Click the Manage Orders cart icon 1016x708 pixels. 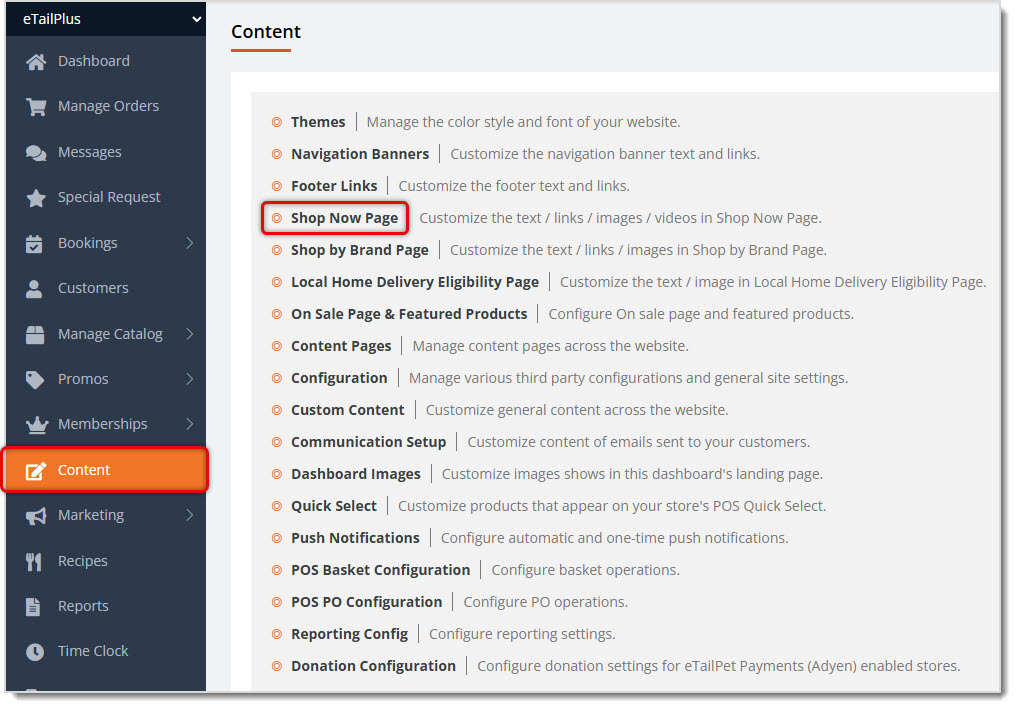click(x=36, y=106)
